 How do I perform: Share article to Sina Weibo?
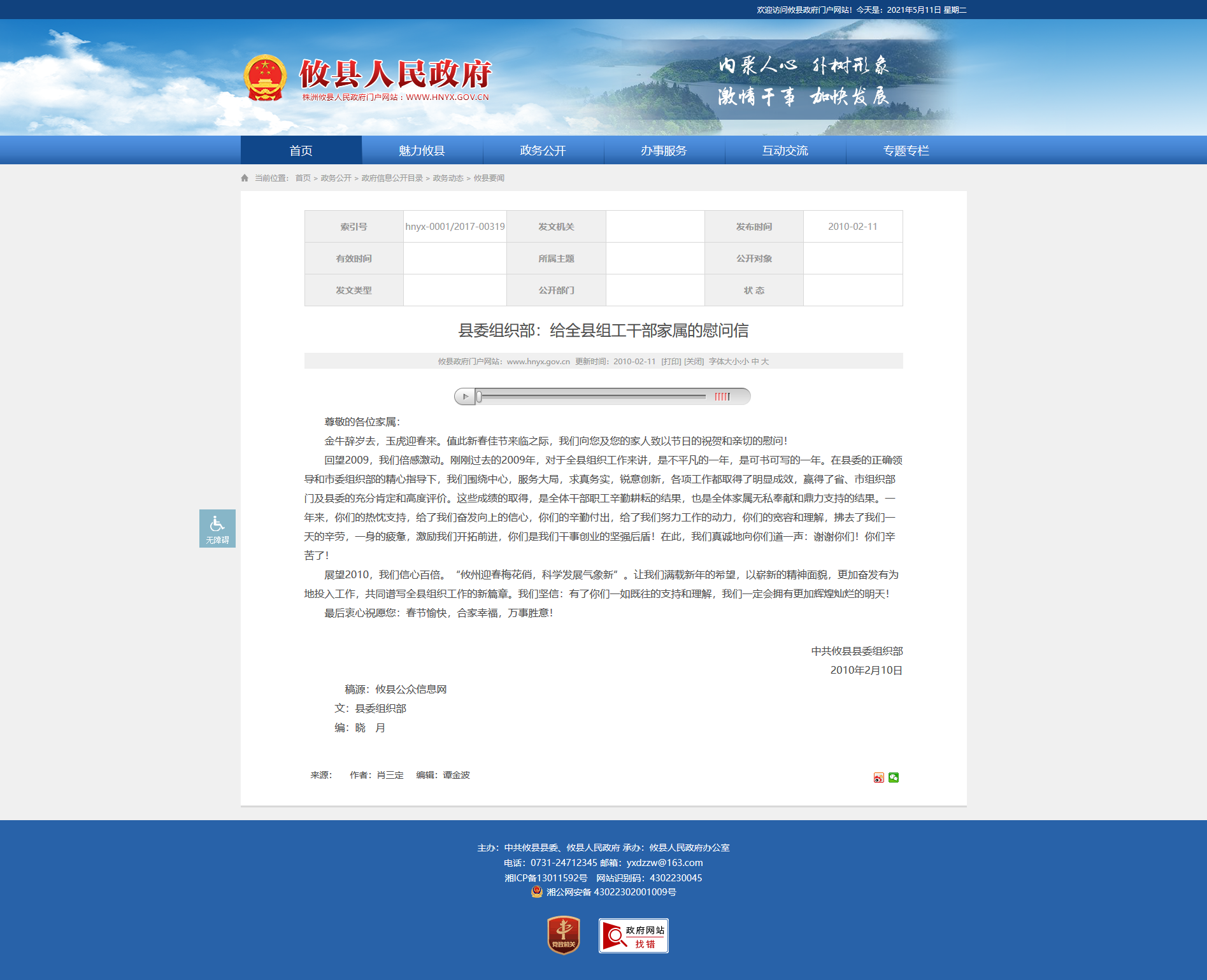click(x=878, y=778)
